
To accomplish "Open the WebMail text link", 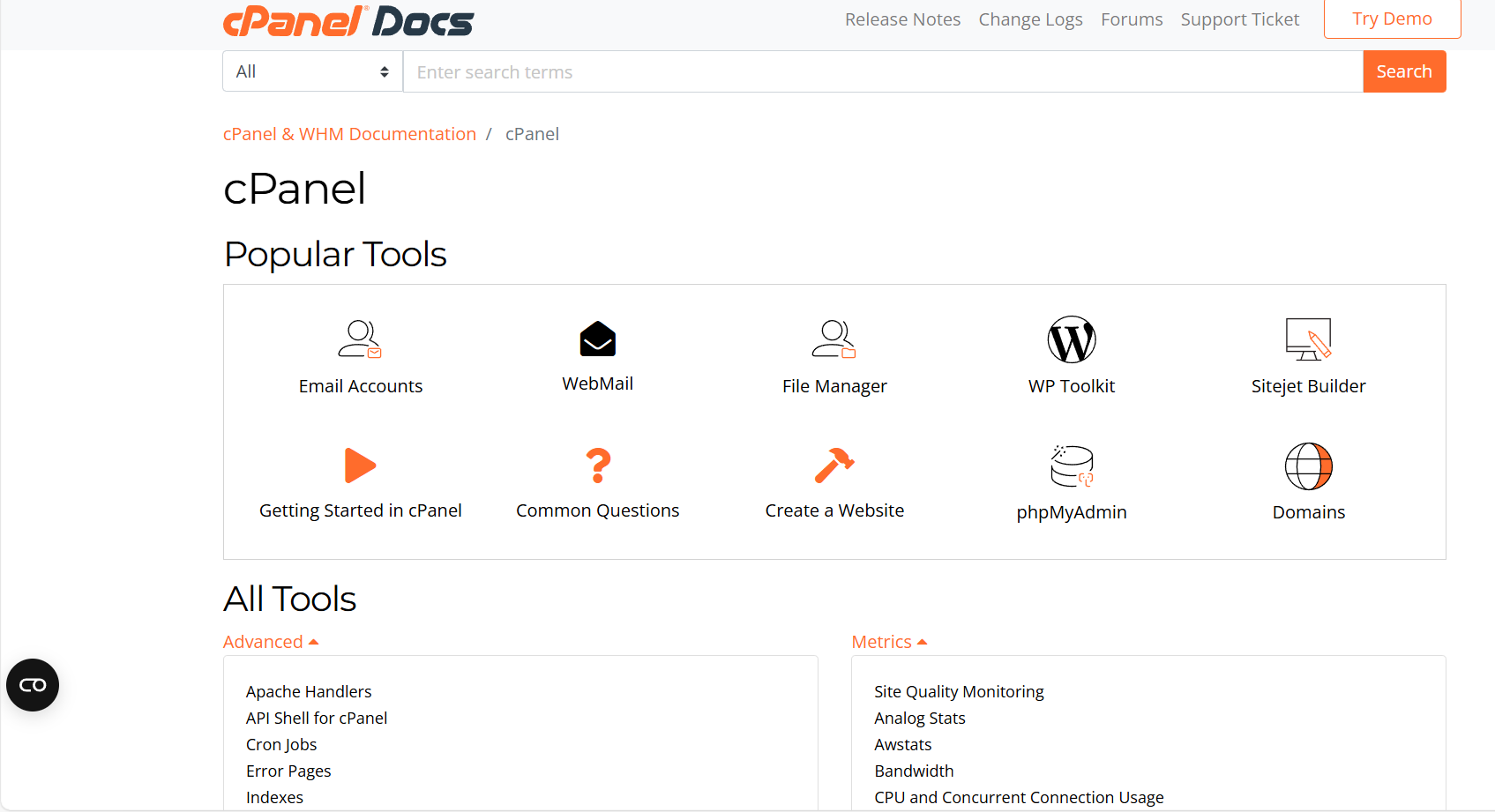I will (598, 384).
